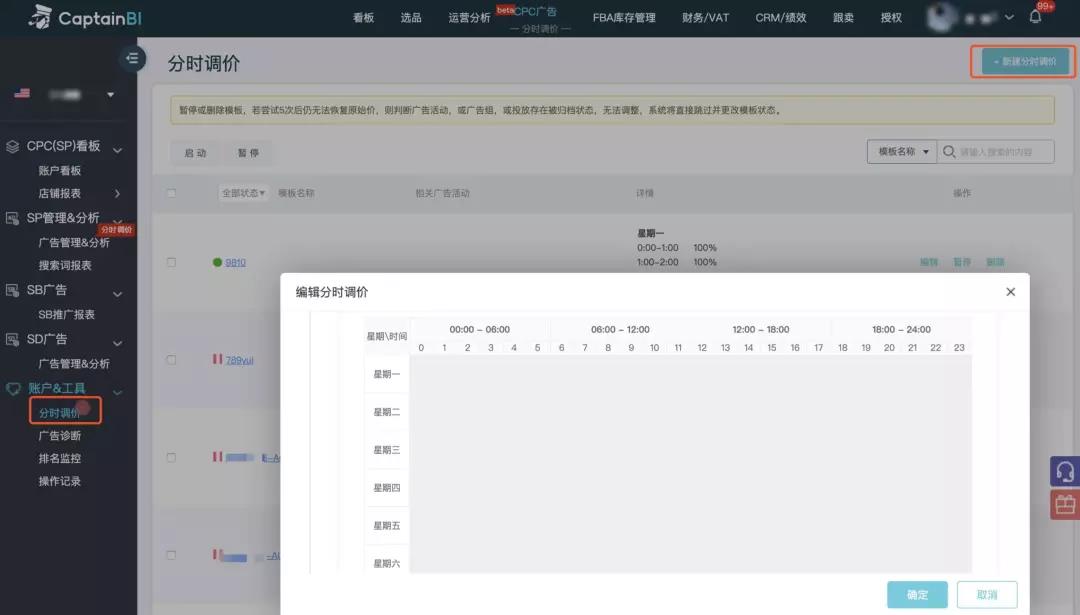Tick the checkbox for row 789yui

172,359
